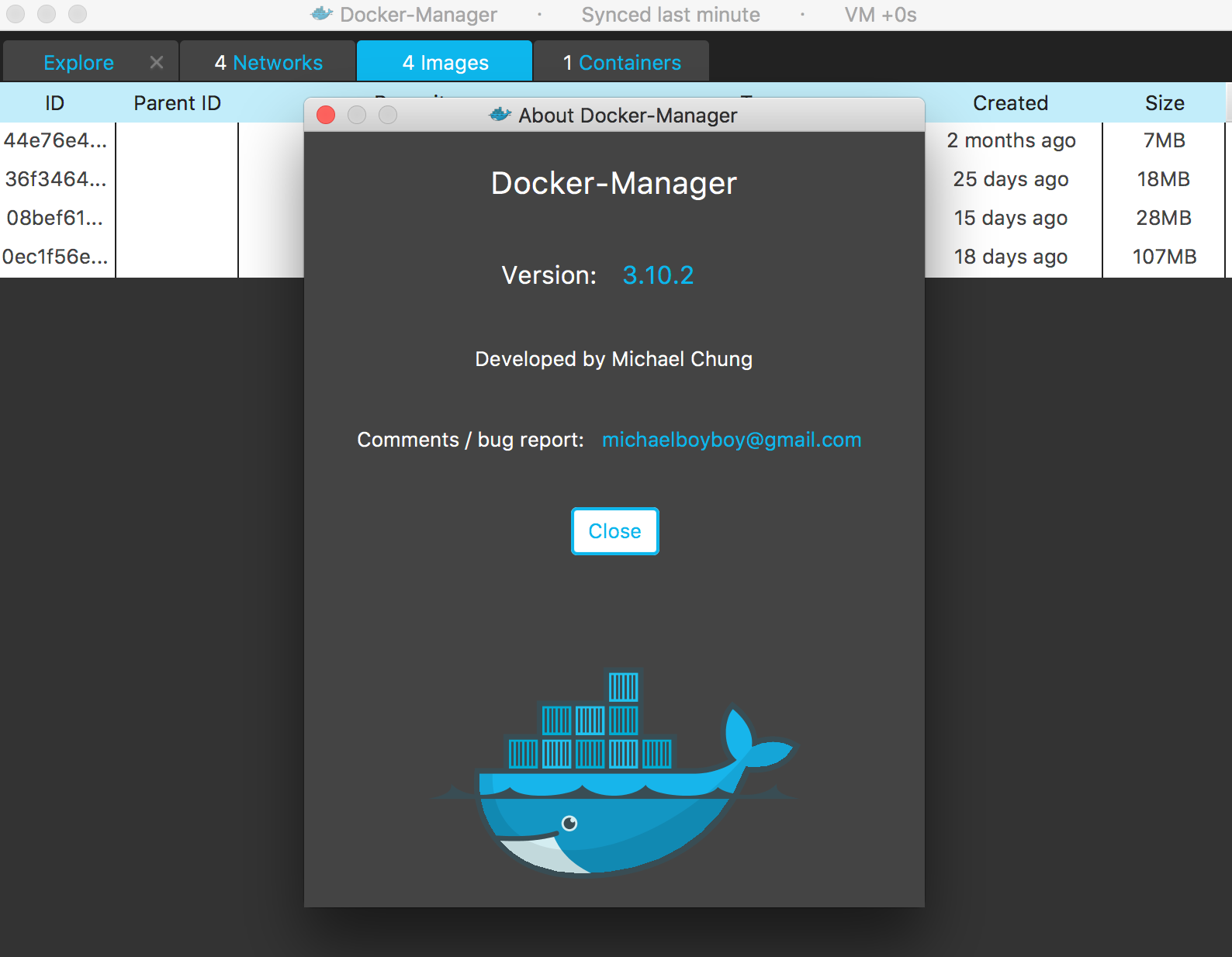
Task: Click the 28MB size cell
Action: pos(1164,218)
